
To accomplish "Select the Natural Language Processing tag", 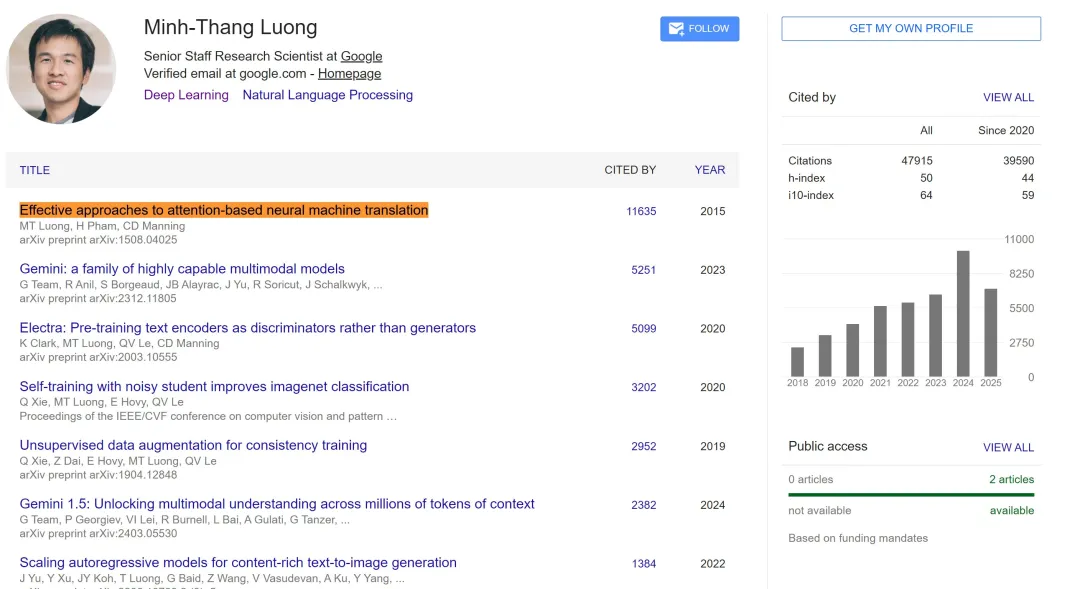I will click(327, 95).
